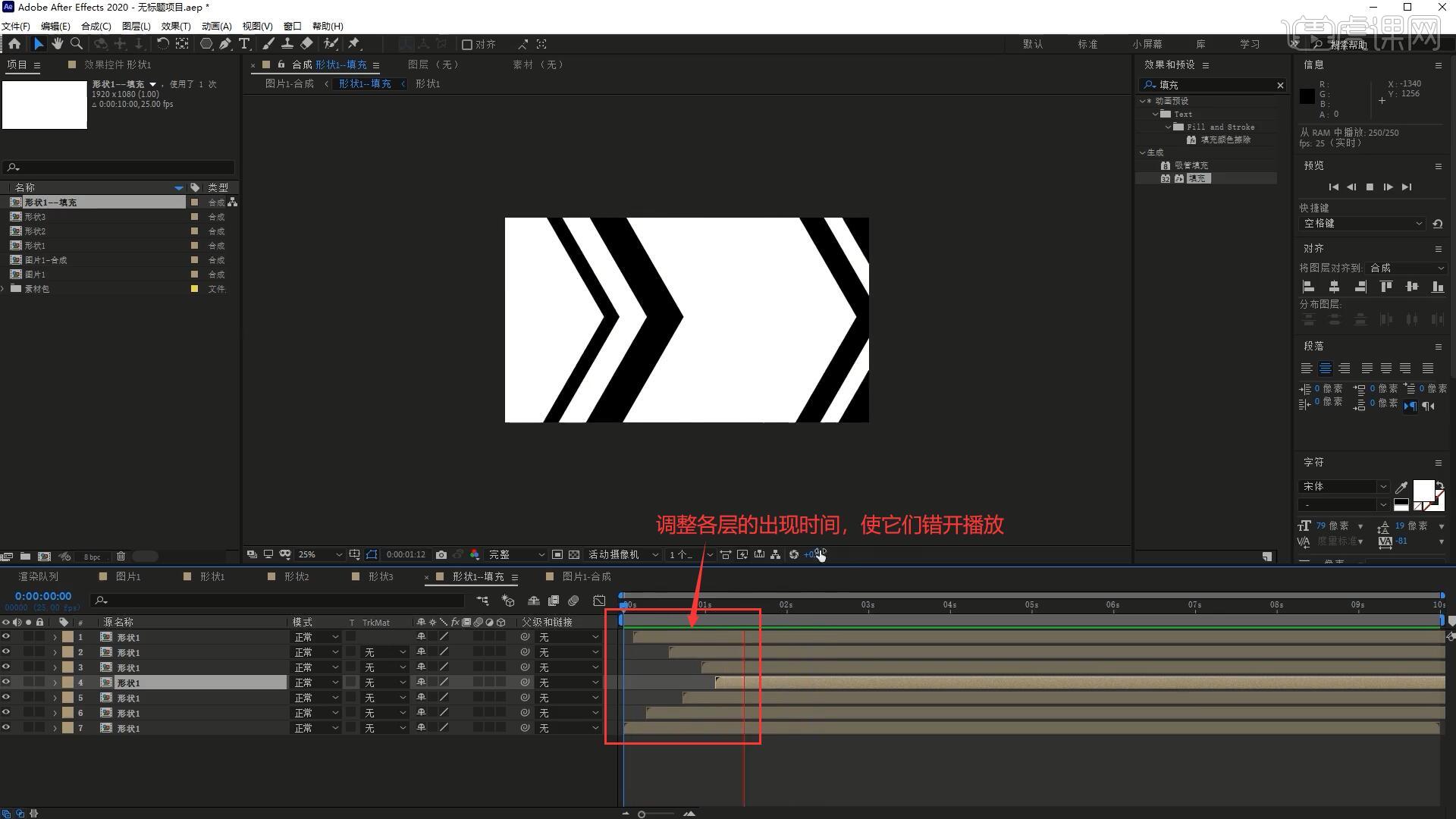The image size is (1456, 819).
Task: Hide layer 4 形状1 with its eye icon
Action: click(6, 682)
